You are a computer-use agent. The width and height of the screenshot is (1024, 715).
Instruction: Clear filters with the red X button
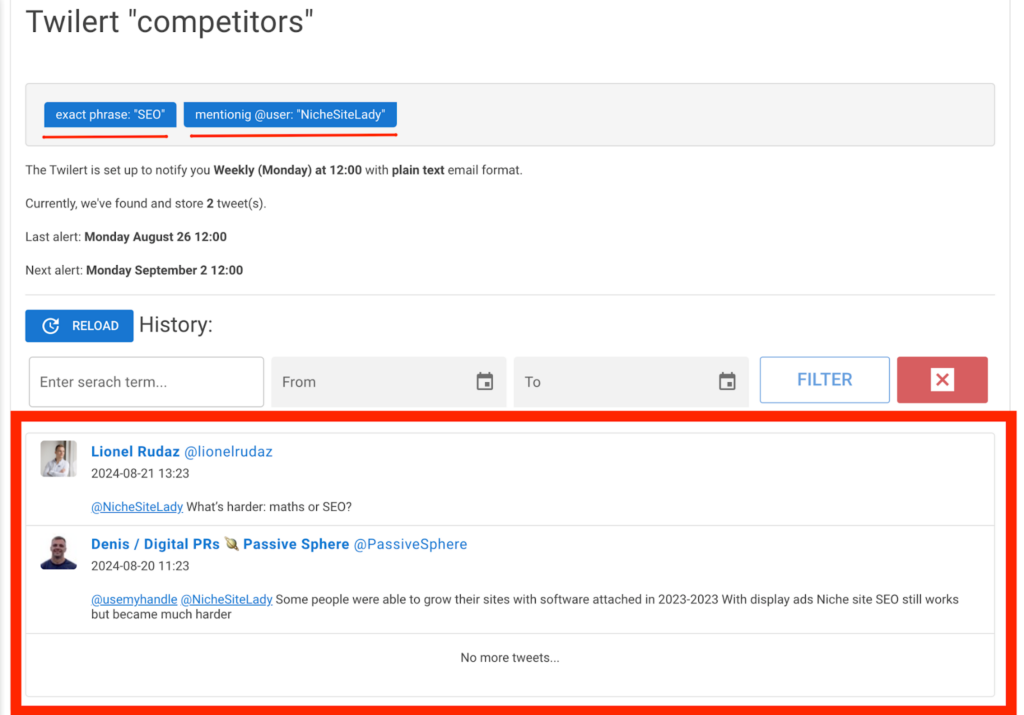[x=942, y=380]
